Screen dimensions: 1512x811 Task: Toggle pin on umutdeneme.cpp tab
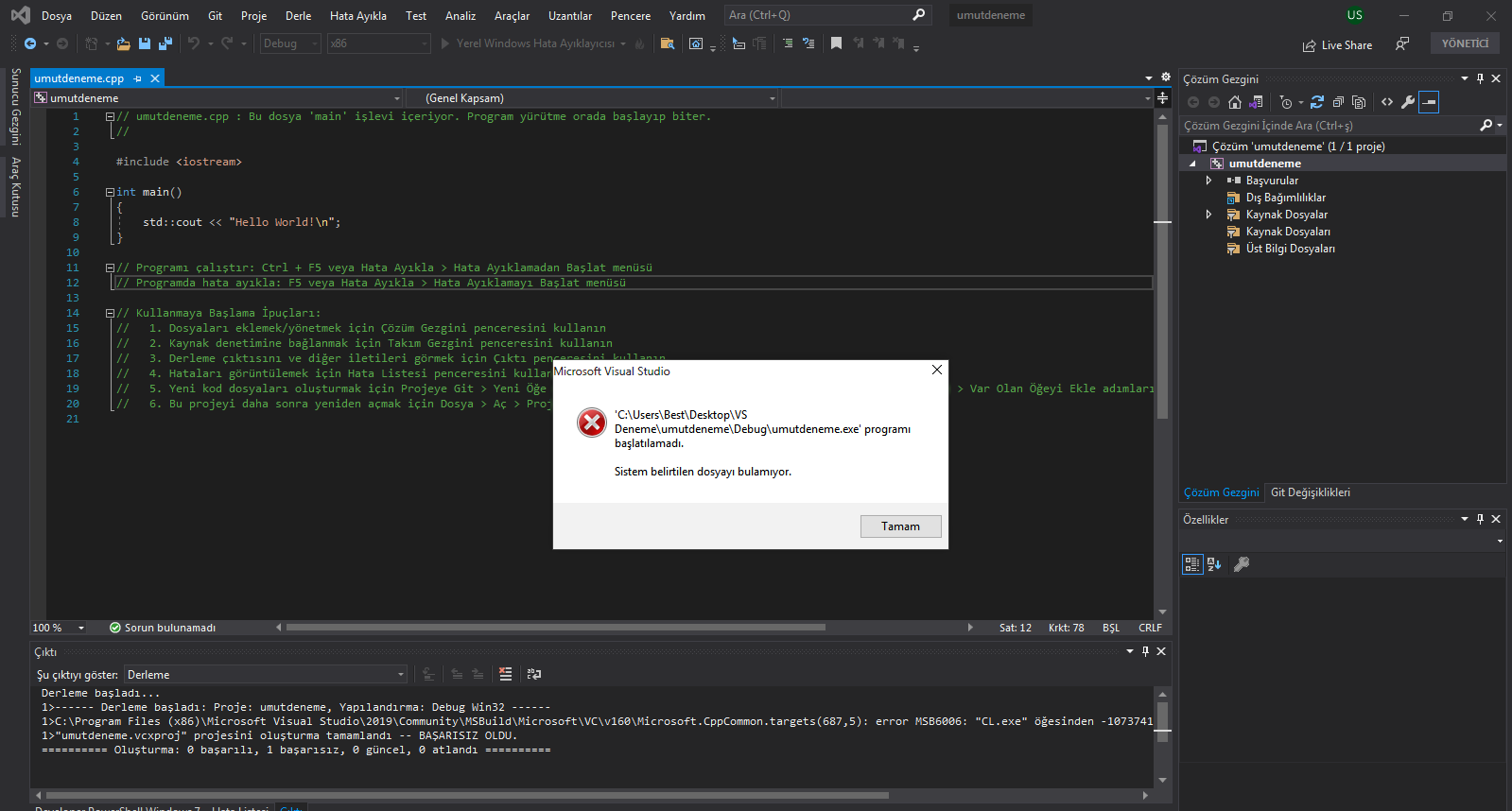tap(138, 78)
